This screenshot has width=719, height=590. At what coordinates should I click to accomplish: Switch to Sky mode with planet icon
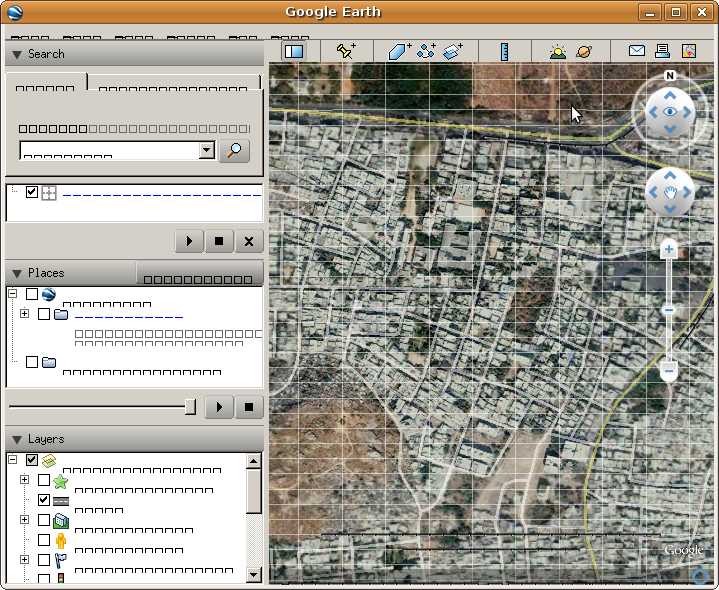coord(583,52)
